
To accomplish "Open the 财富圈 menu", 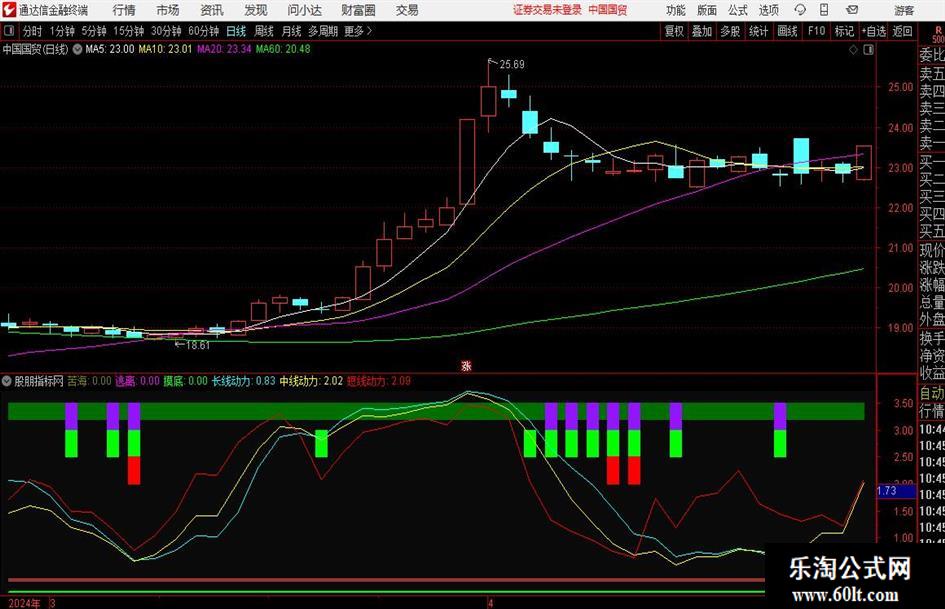I will pos(358,10).
